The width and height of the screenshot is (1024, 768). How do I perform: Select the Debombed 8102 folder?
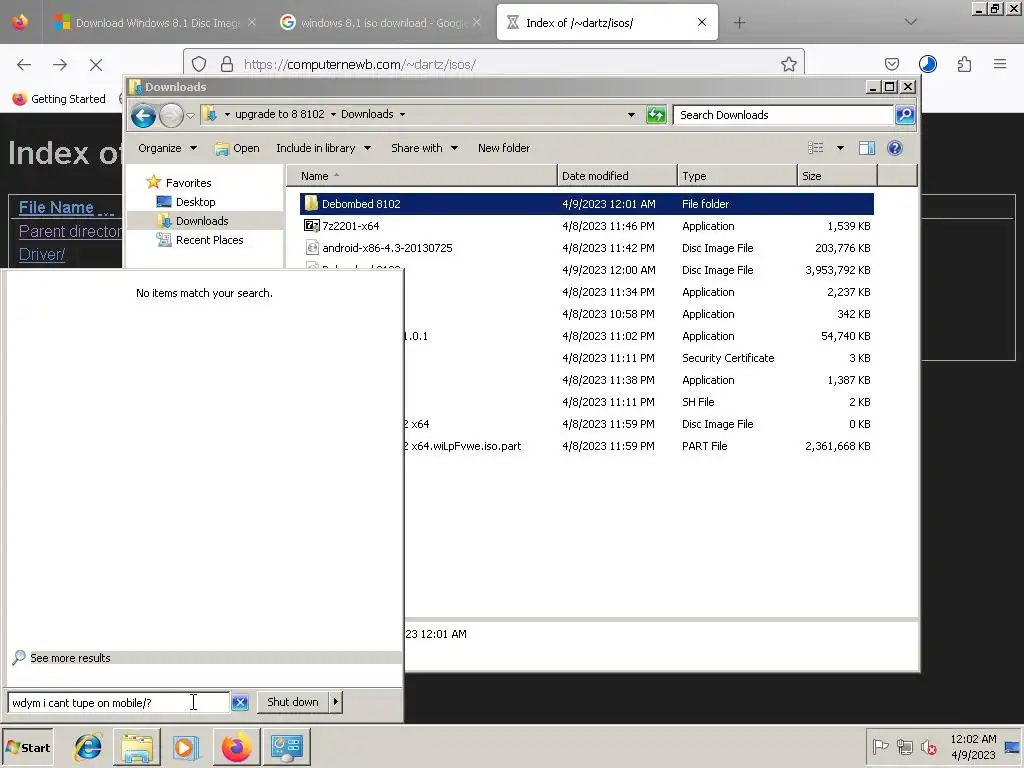click(586, 204)
